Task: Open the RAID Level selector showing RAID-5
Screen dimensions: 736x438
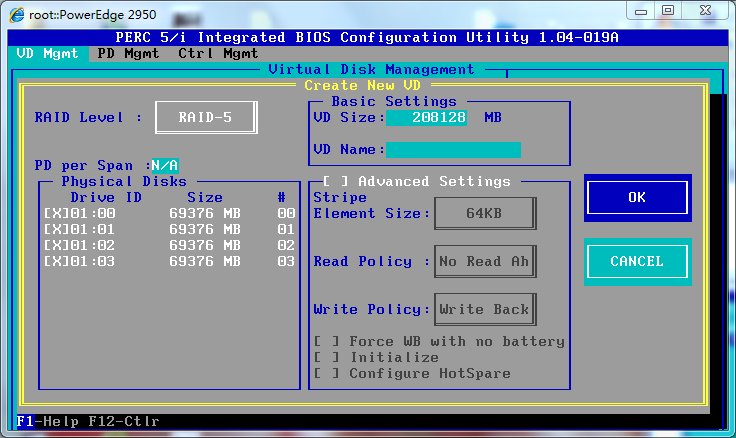Action: point(206,117)
